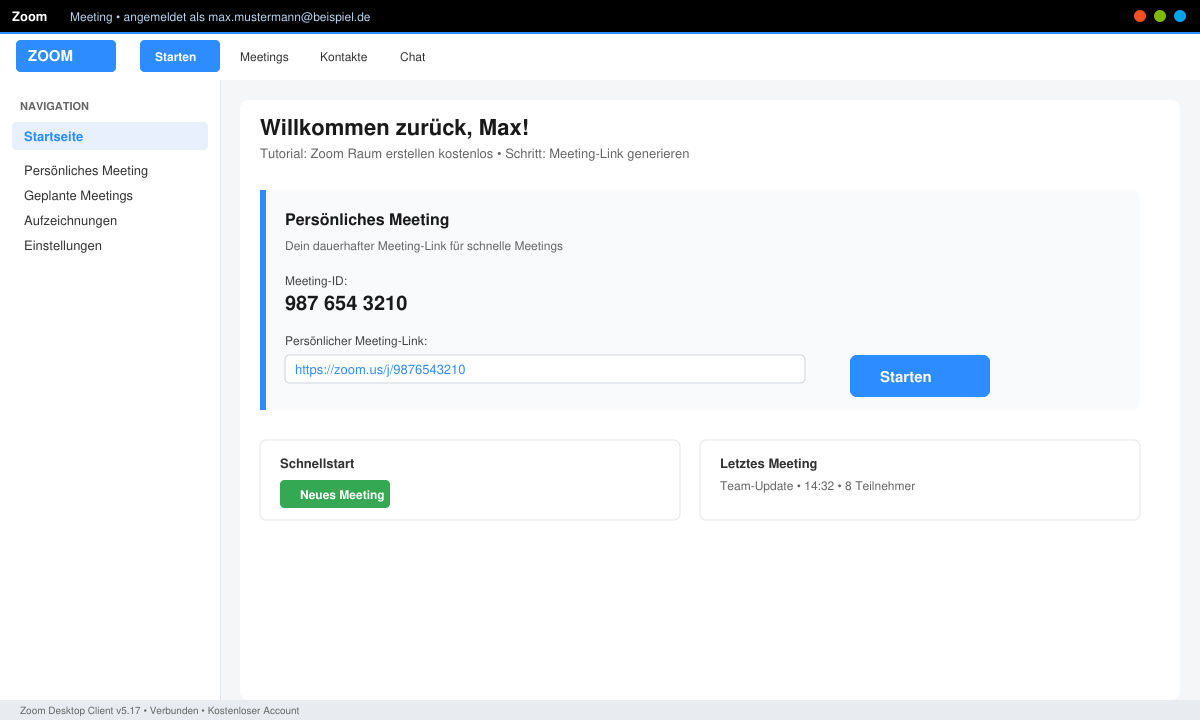Image resolution: width=1200 pixels, height=720 pixels.
Task: Click the NAVIGATION sidebar heading
Action: (x=54, y=106)
